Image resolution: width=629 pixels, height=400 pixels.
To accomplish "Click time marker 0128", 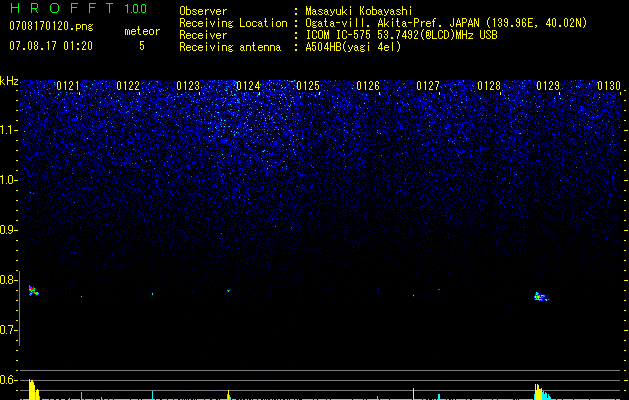I will [x=489, y=86].
